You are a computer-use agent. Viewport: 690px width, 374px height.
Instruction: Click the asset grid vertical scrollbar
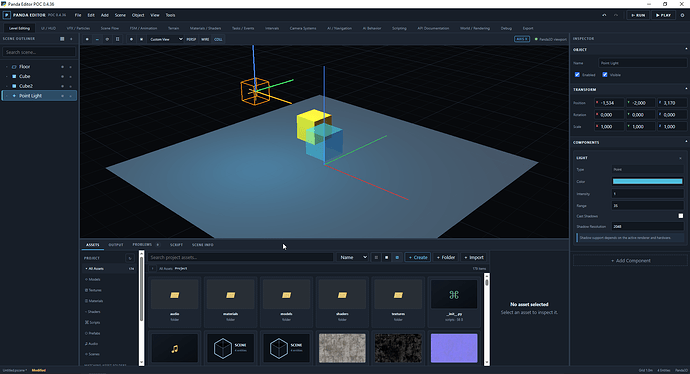[x=487, y=319]
